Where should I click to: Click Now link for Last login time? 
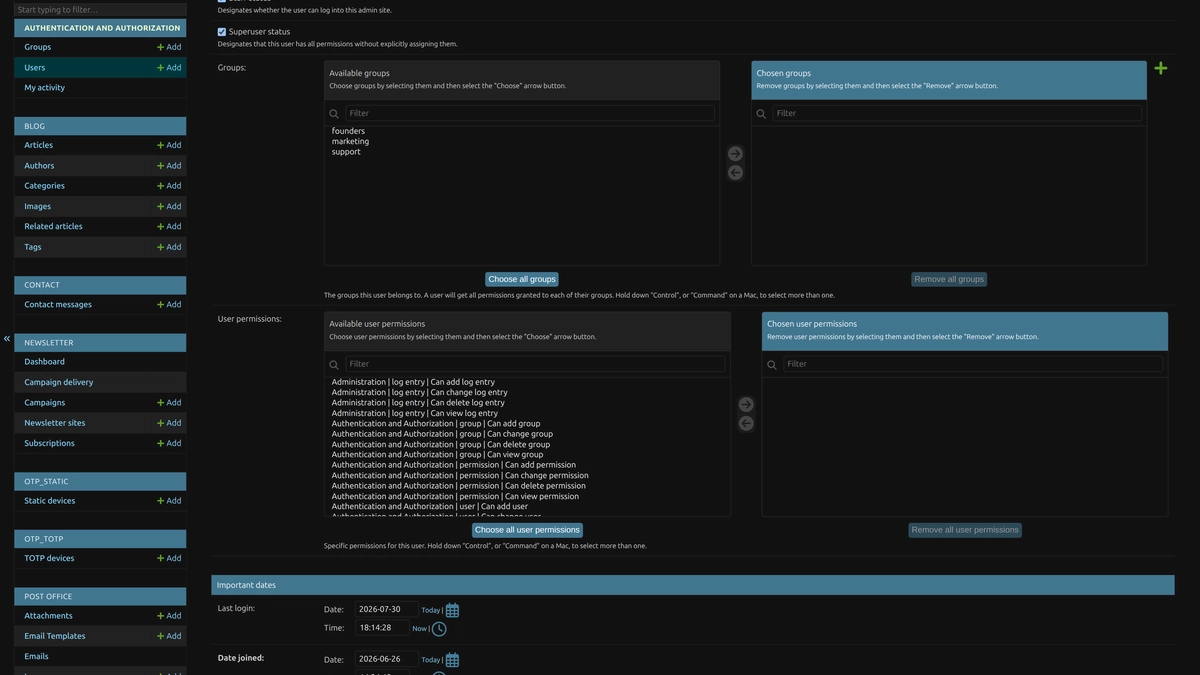tap(419, 629)
